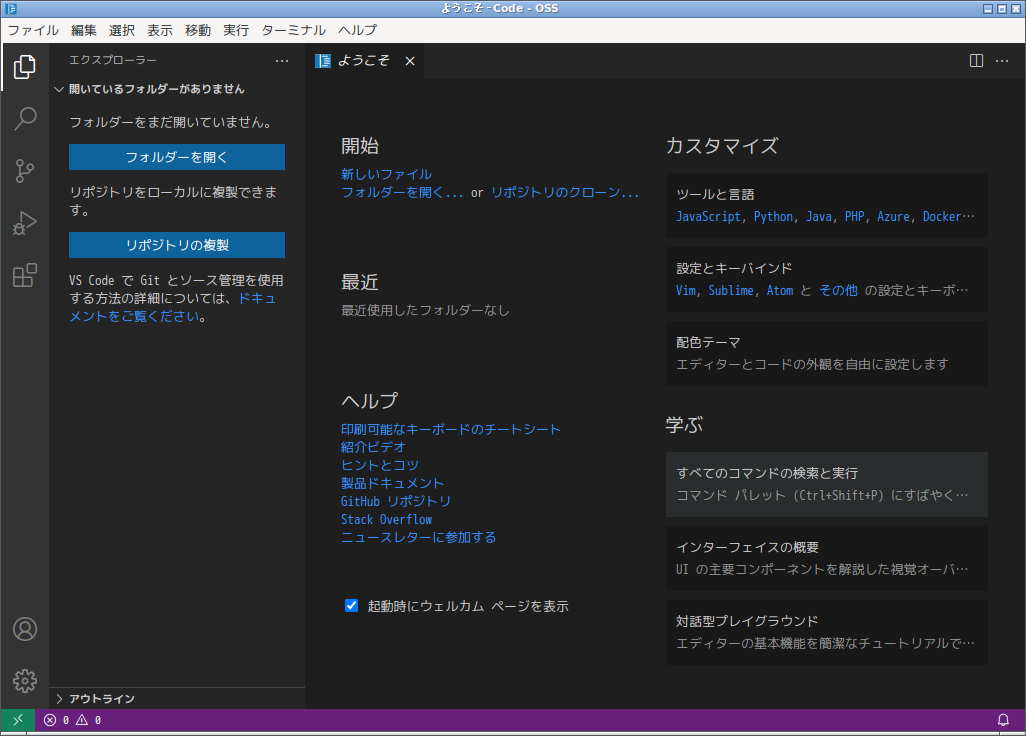Uncheck 起動時にウェルカム ページを表示 checkbox
1026x736 pixels.
pos(351,605)
